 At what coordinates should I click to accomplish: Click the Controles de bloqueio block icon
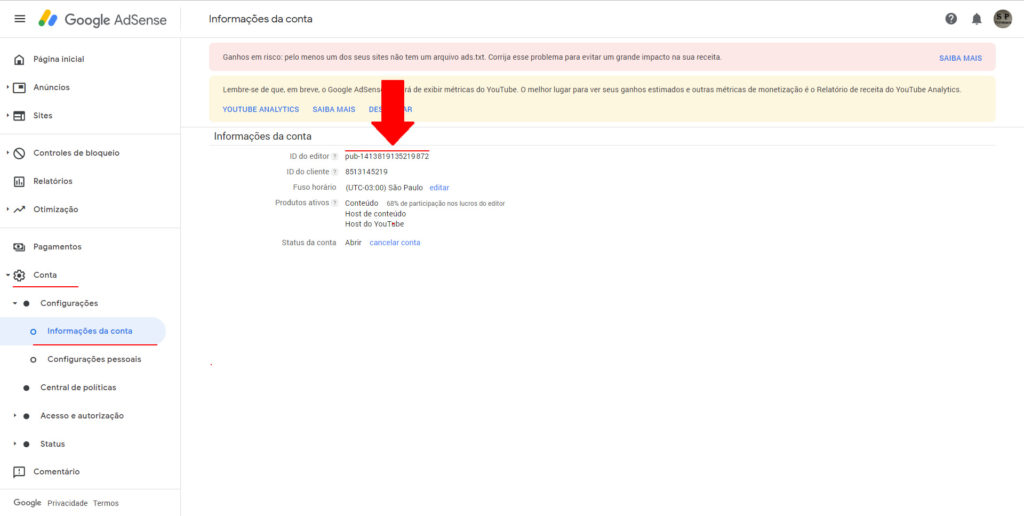click(20, 153)
